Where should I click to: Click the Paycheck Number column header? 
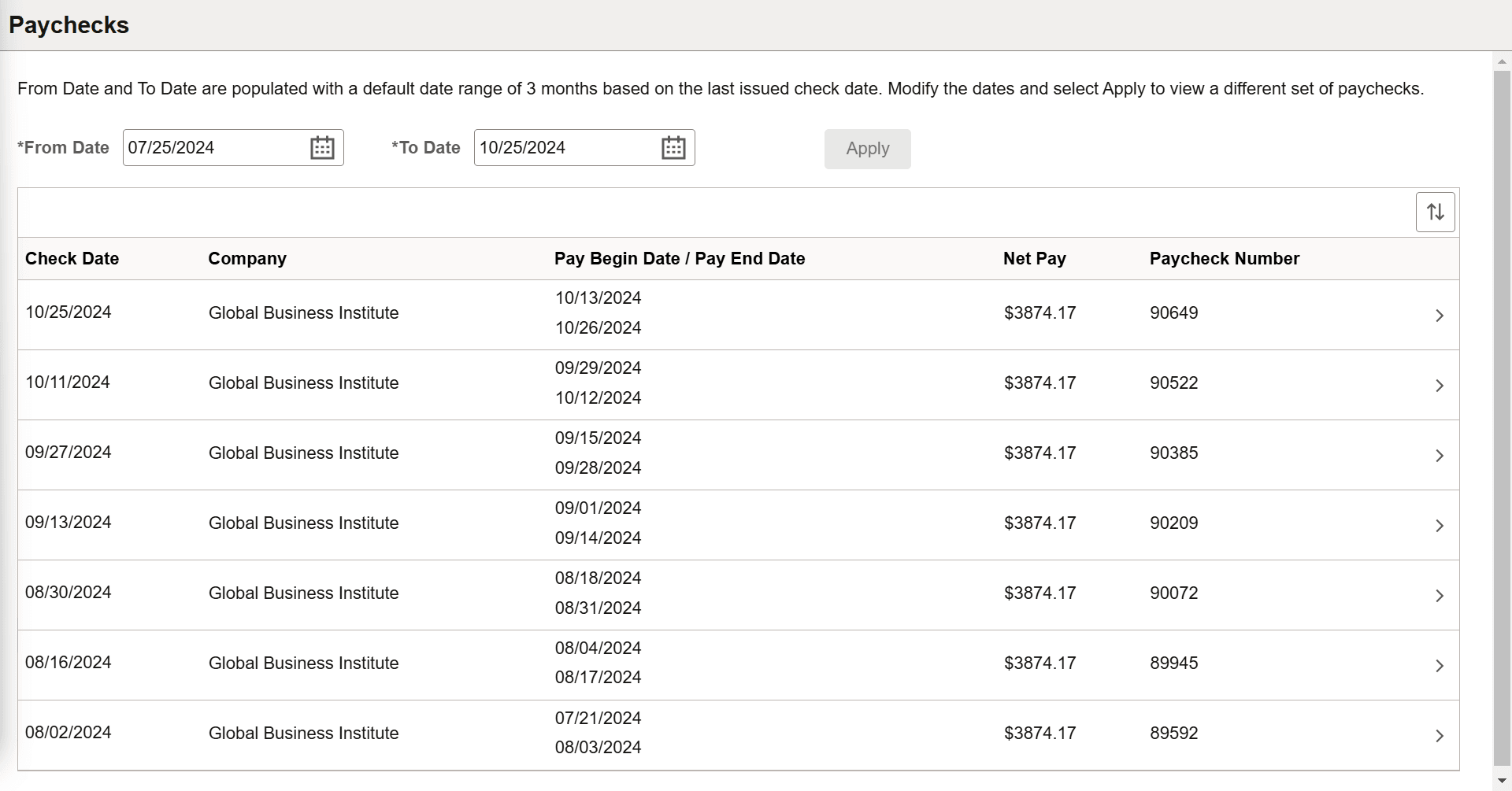1224,259
